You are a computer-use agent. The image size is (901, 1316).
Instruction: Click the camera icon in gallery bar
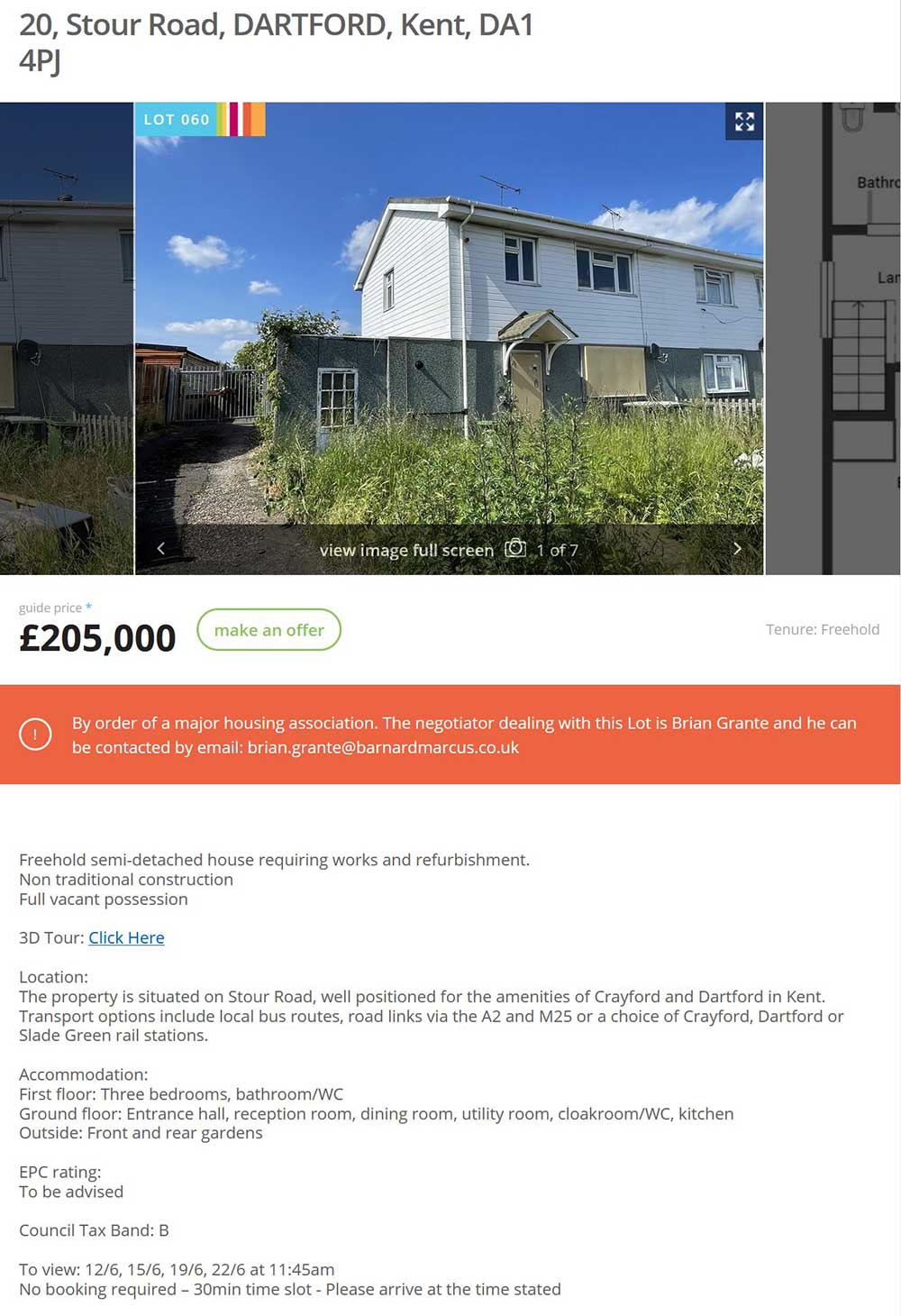515,548
